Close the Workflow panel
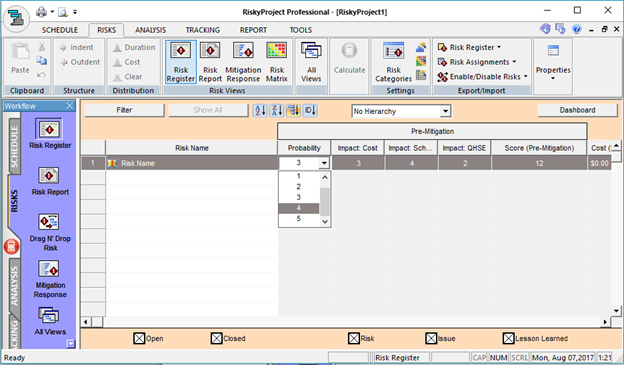624x365 pixels. 69,106
